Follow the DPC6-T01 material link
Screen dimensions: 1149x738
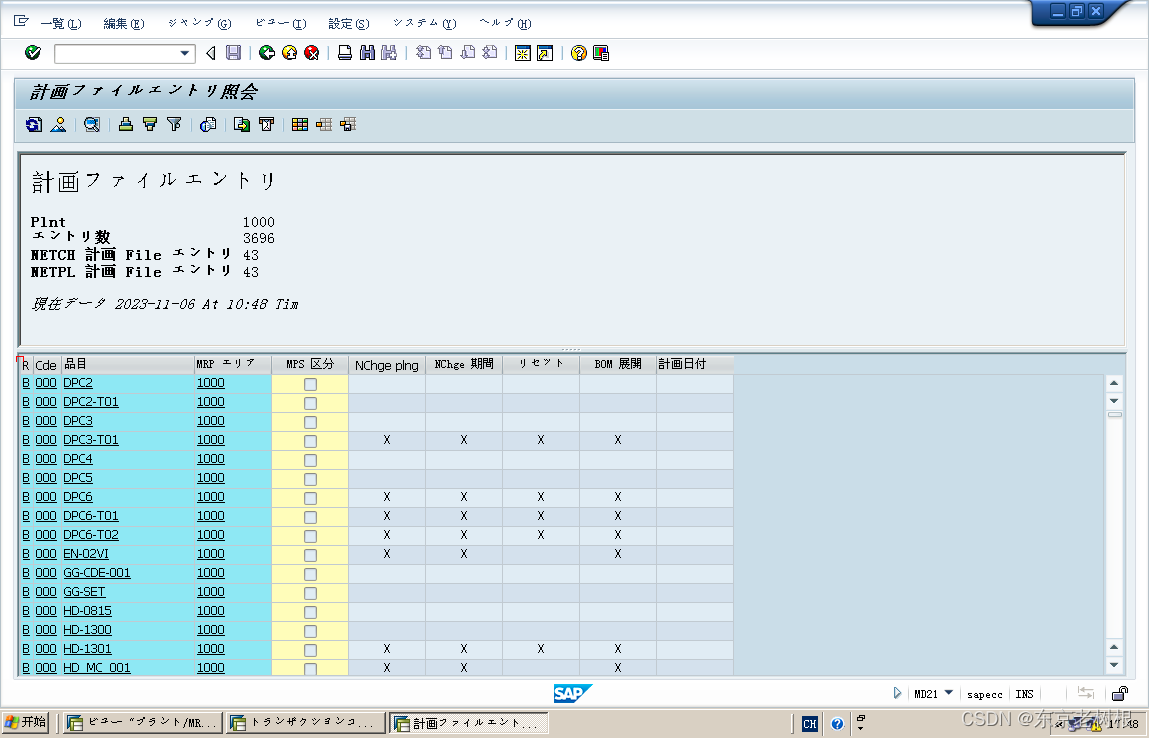click(90, 515)
